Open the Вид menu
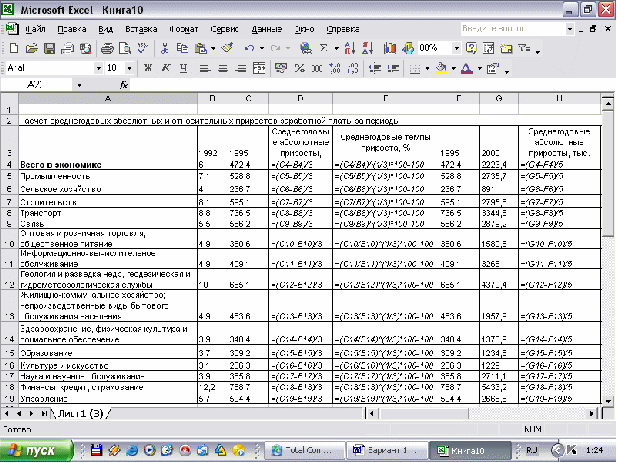The width and height of the screenshot is (617, 463). click(x=105, y=29)
